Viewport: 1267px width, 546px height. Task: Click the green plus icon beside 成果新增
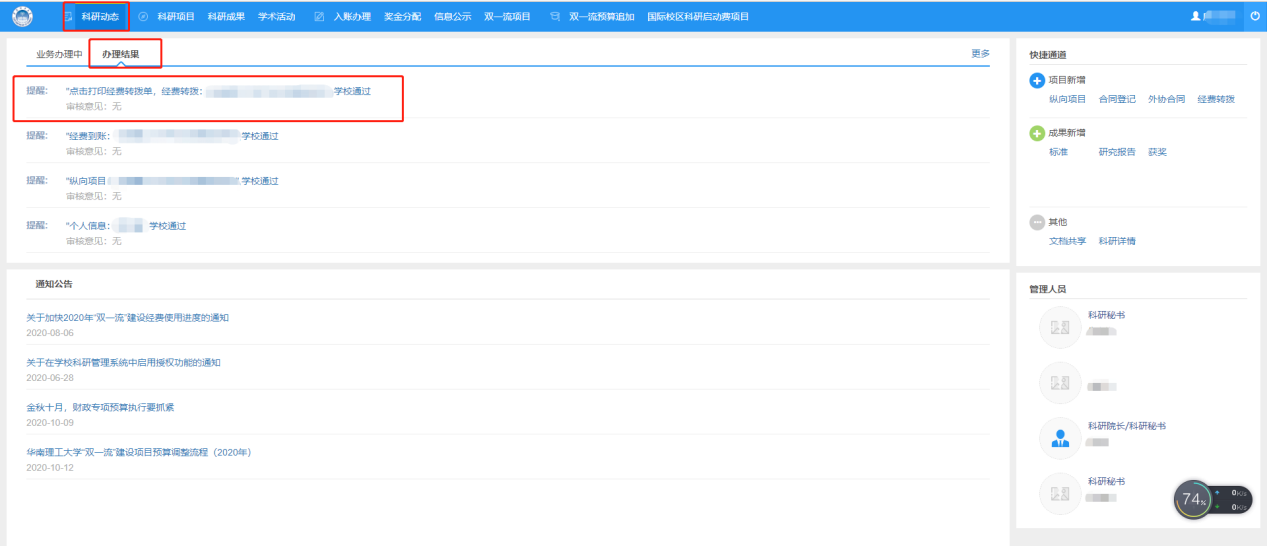[1037, 133]
